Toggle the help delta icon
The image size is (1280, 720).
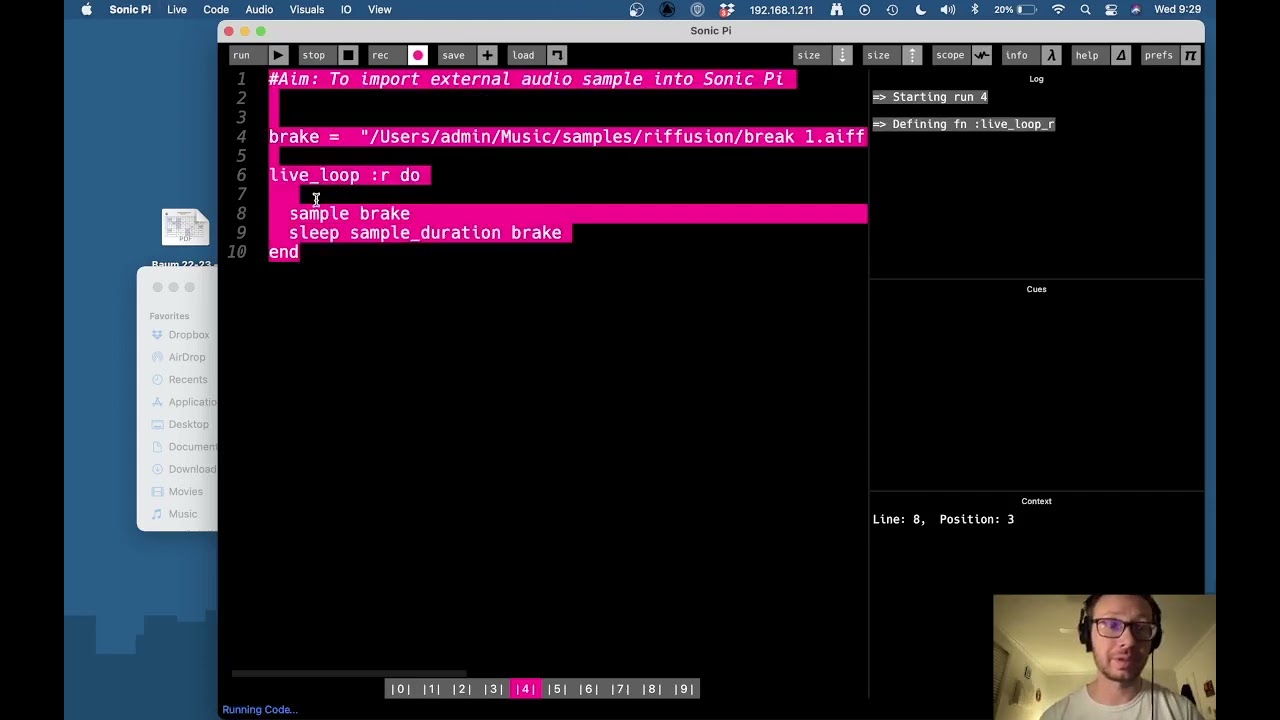pos(1121,55)
